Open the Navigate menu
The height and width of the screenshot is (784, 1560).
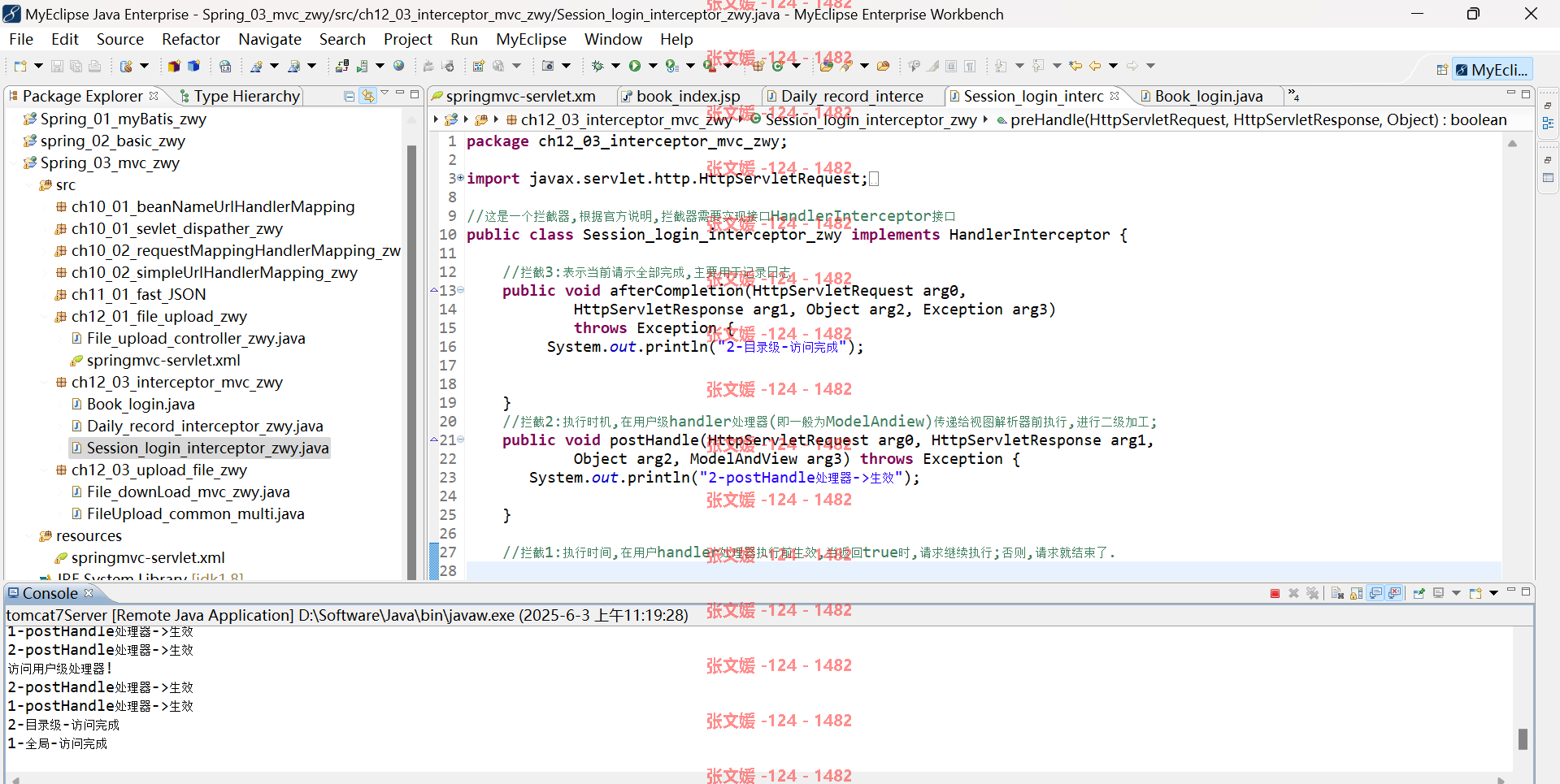(x=270, y=39)
